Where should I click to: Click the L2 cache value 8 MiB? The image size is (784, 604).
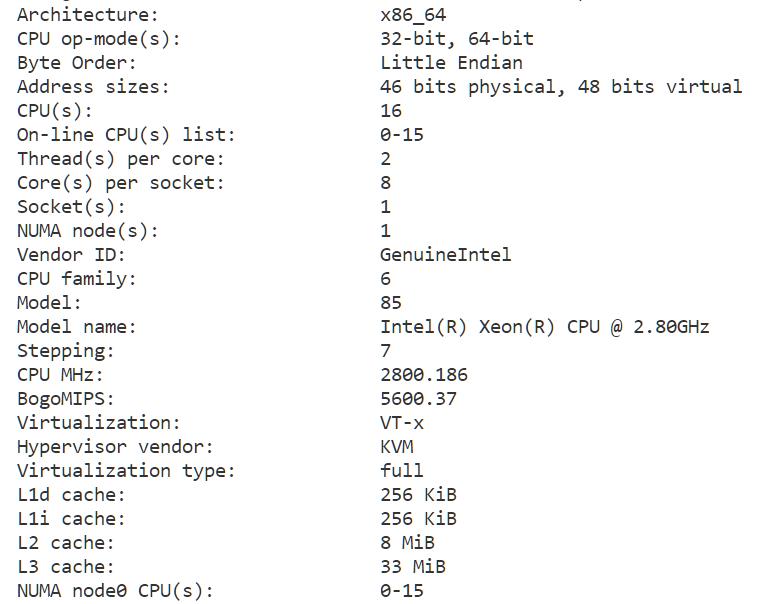pos(408,542)
